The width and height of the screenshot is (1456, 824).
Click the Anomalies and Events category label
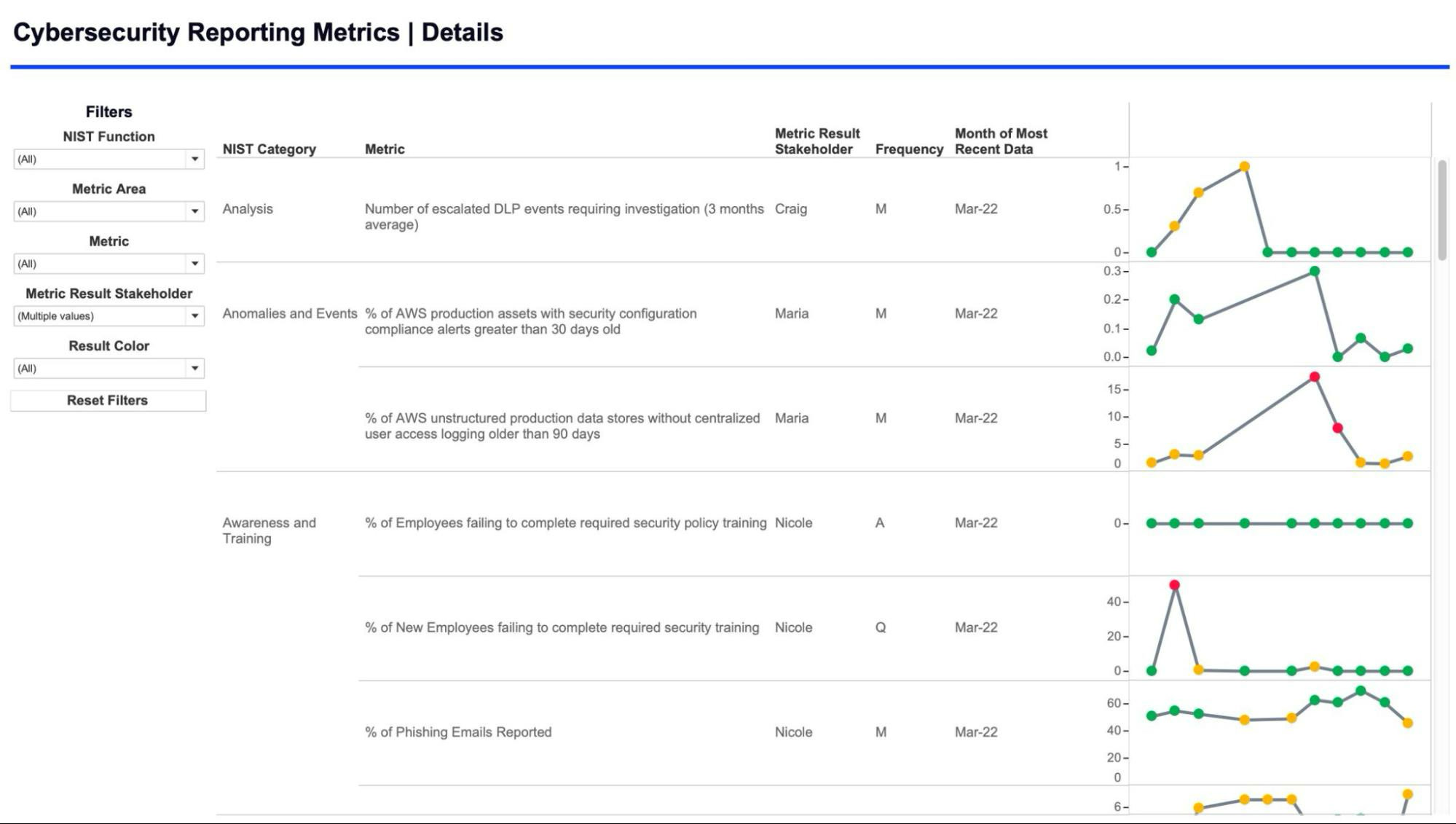pyautogui.click(x=289, y=314)
